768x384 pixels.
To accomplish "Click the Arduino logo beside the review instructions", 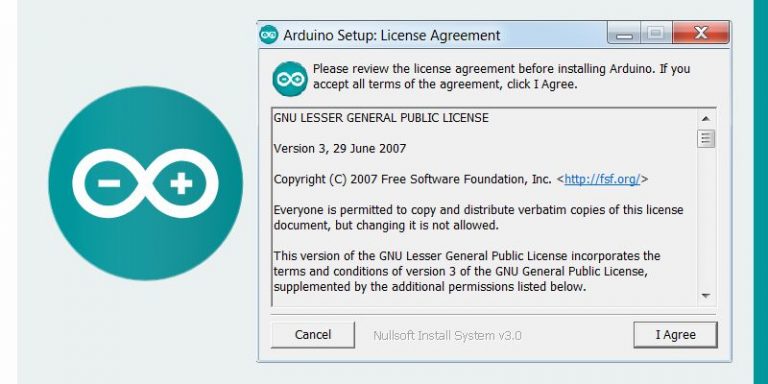I will [x=290, y=78].
